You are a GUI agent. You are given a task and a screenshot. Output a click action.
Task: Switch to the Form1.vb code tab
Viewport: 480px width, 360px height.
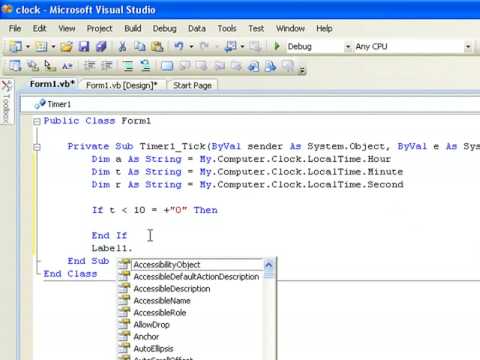click(x=52, y=84)
